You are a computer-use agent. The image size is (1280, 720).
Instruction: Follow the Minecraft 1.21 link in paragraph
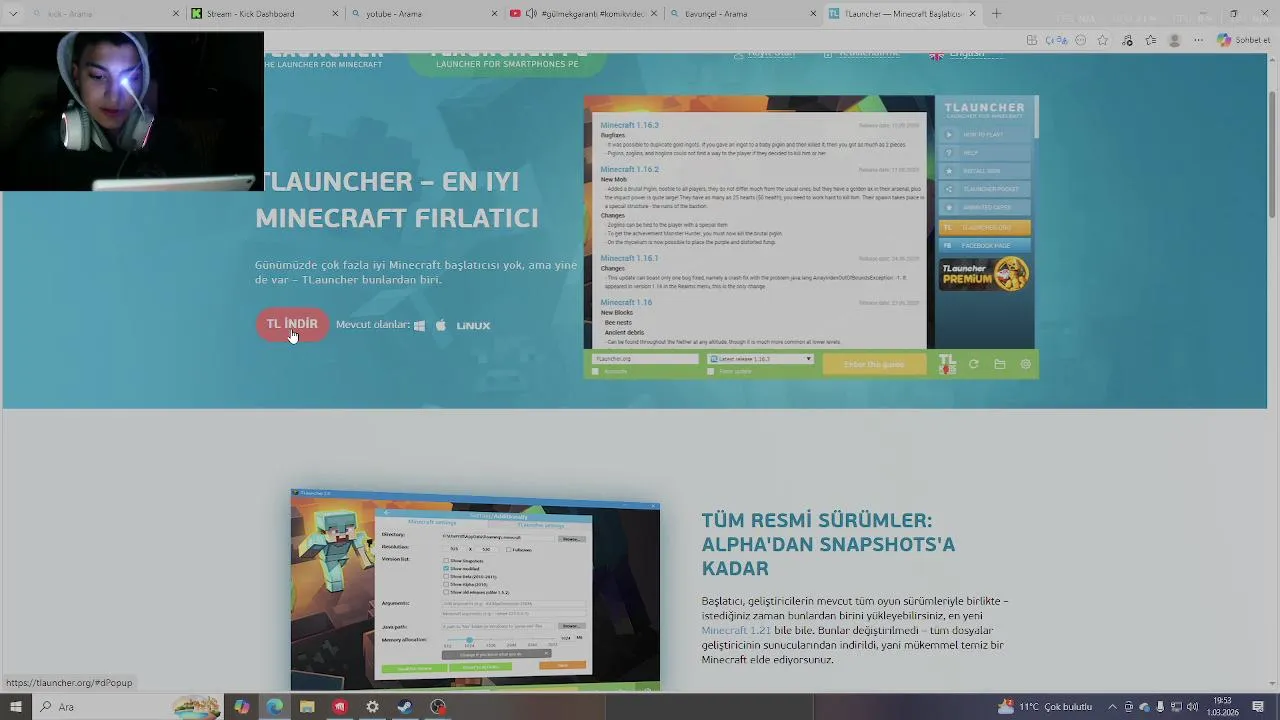[736, 631]
